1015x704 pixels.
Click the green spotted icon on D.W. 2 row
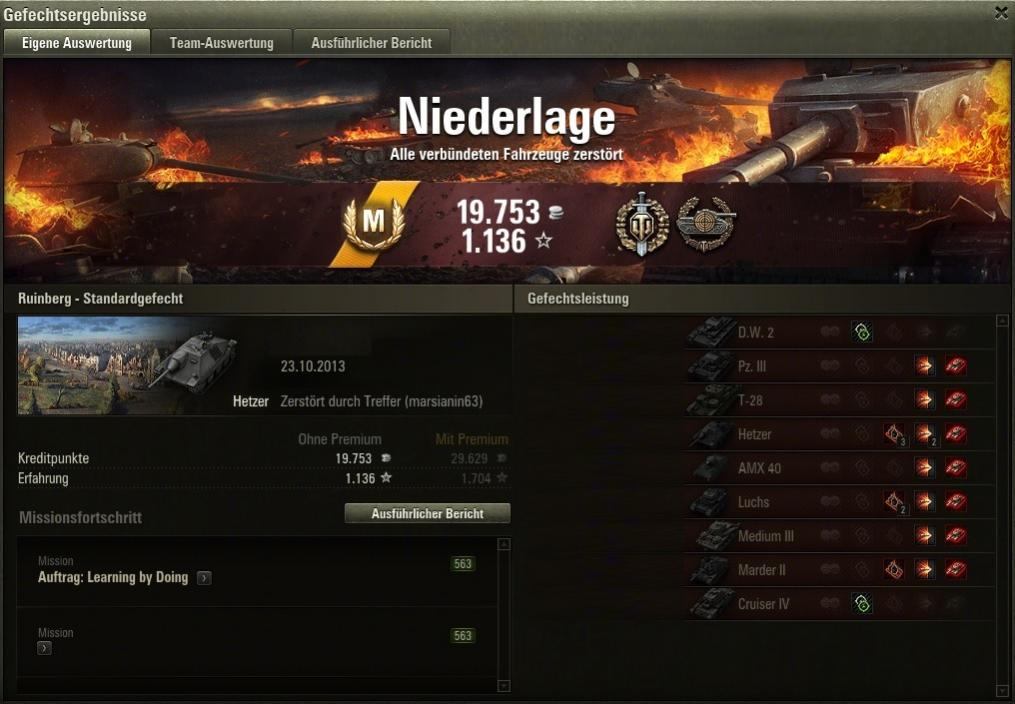(862, 332)
